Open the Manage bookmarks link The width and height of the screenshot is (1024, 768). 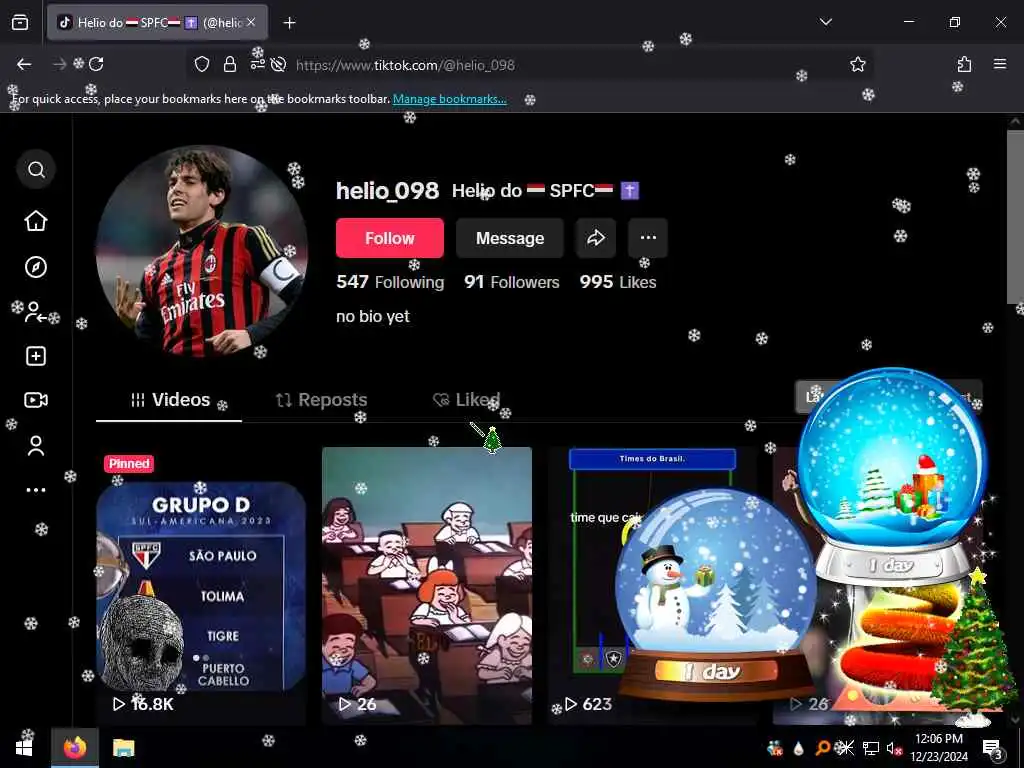coord(449,99)
